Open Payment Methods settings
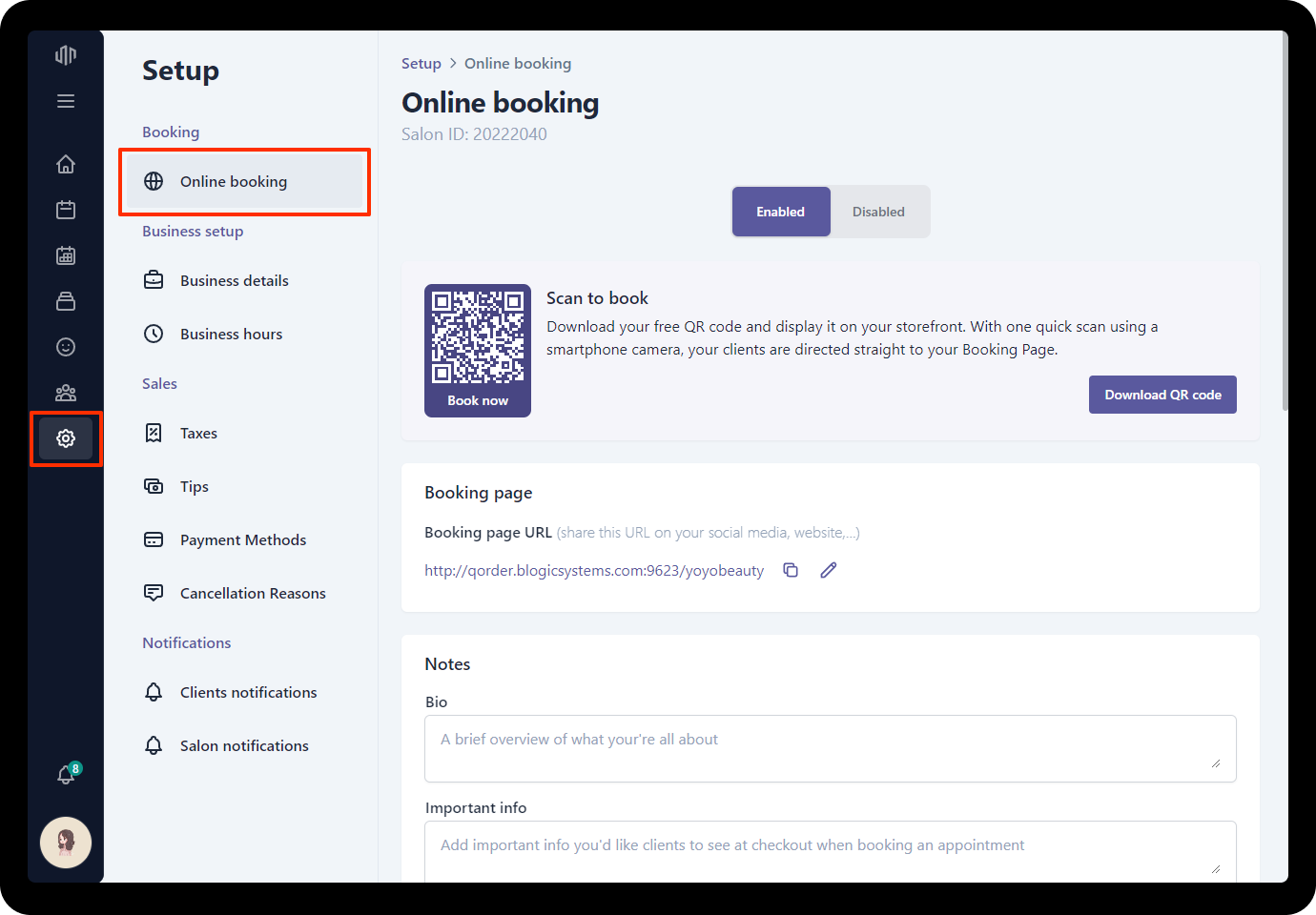This screenshot has height=915, width=1316. click(x=243, y=539)
